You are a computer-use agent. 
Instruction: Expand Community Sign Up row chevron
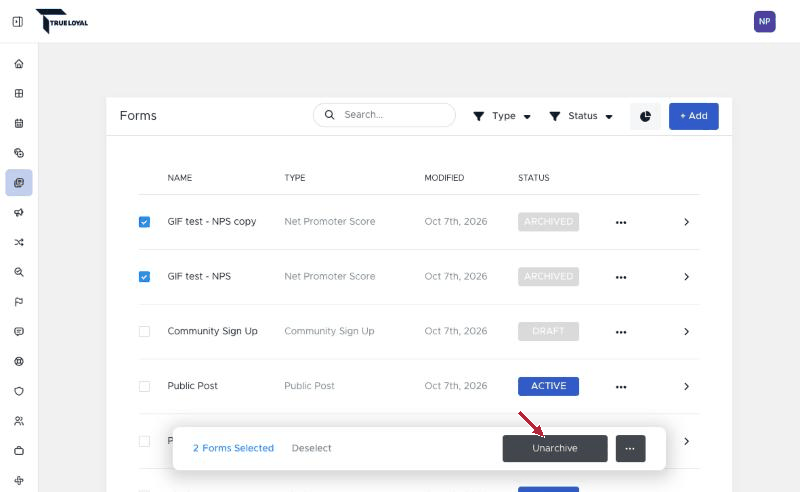pyautogui.click(x=686, y=332)
